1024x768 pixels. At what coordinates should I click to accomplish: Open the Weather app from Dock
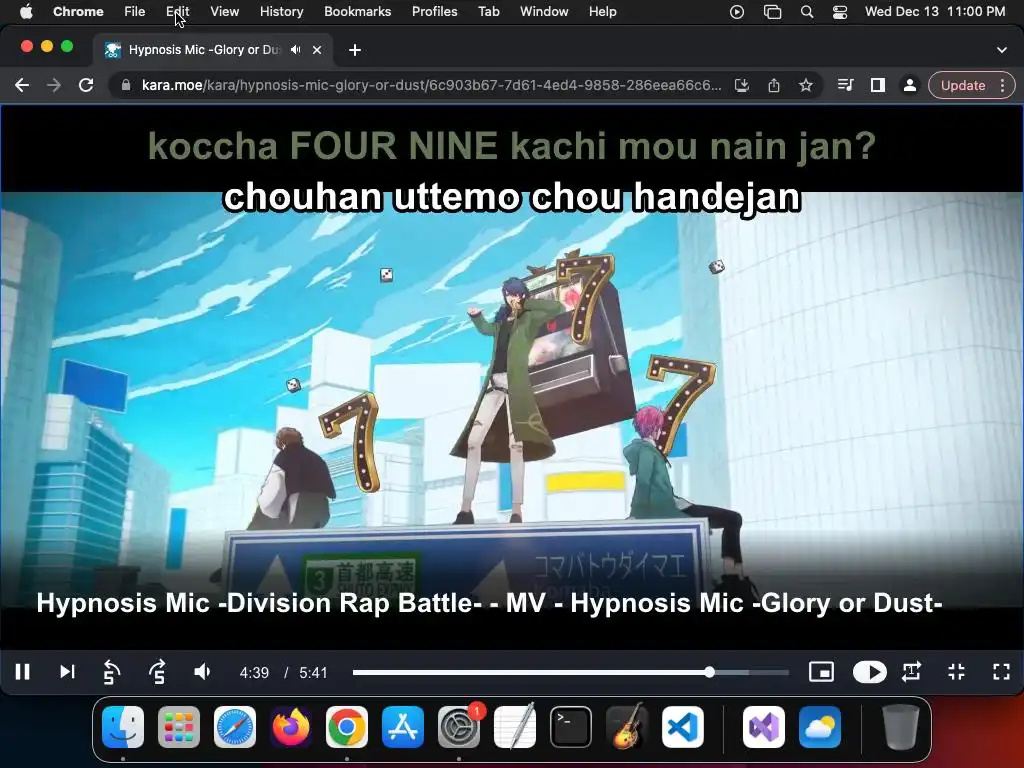[820, 727]
